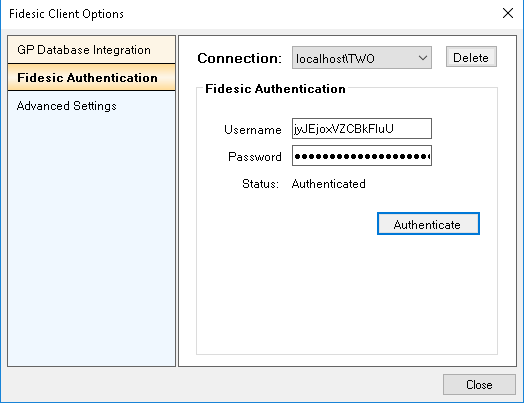524x403 pixels.
Task: Switch to the Advanced Settings tab
Action: 67,106
